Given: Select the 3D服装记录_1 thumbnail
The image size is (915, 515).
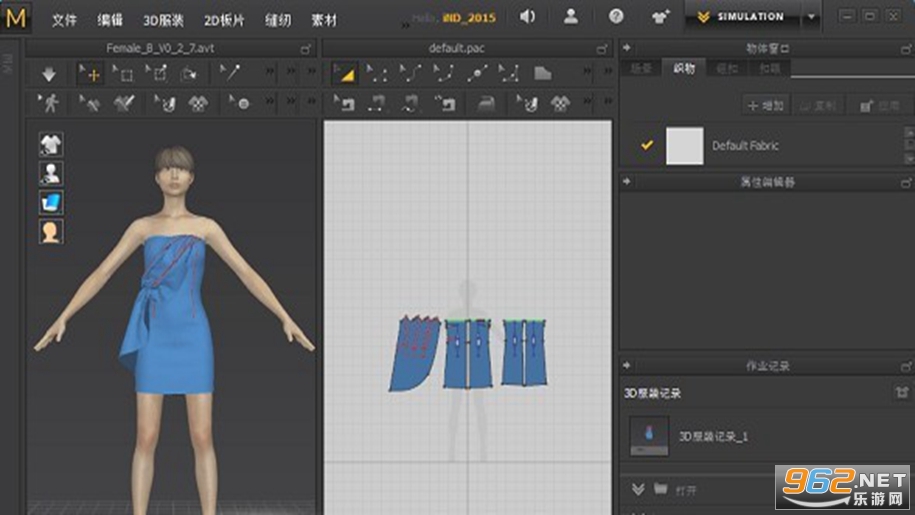Looking at the screenshot, I should tap(649, 435).
